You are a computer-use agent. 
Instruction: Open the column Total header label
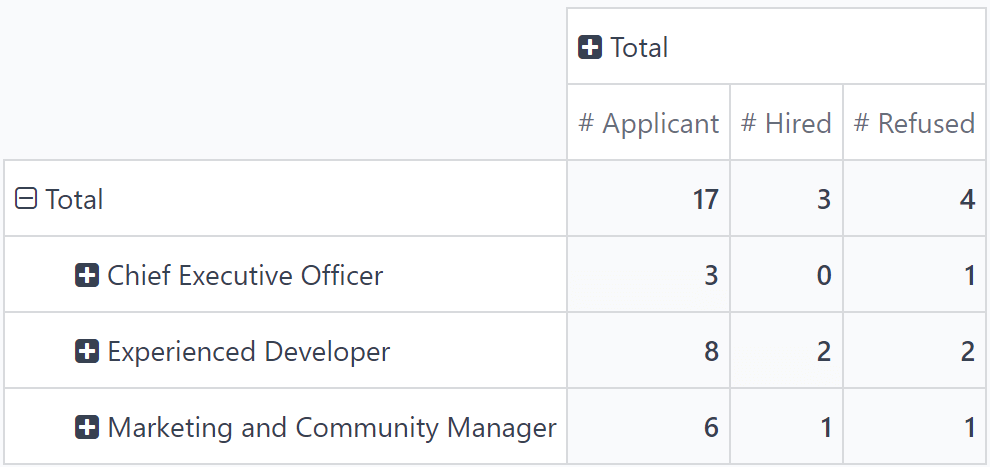click(639, 47)
